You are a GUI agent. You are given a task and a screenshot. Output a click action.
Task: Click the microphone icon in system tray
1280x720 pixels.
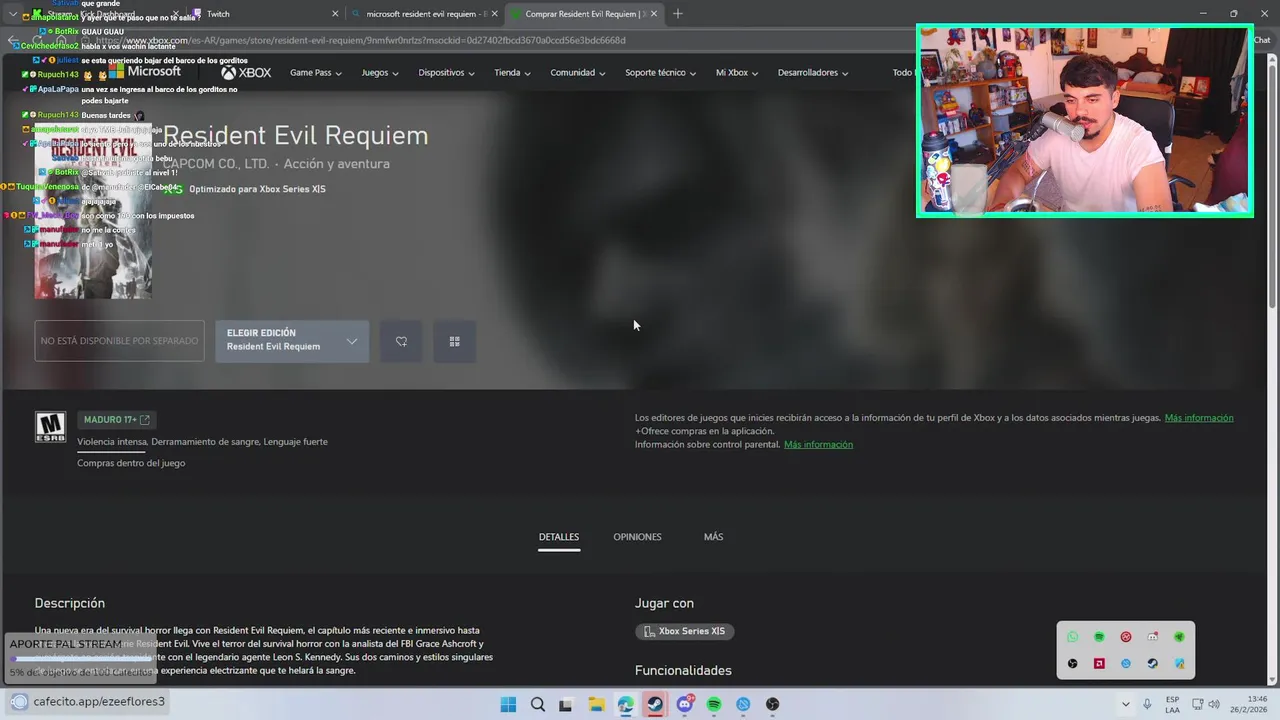(1147, 704)
